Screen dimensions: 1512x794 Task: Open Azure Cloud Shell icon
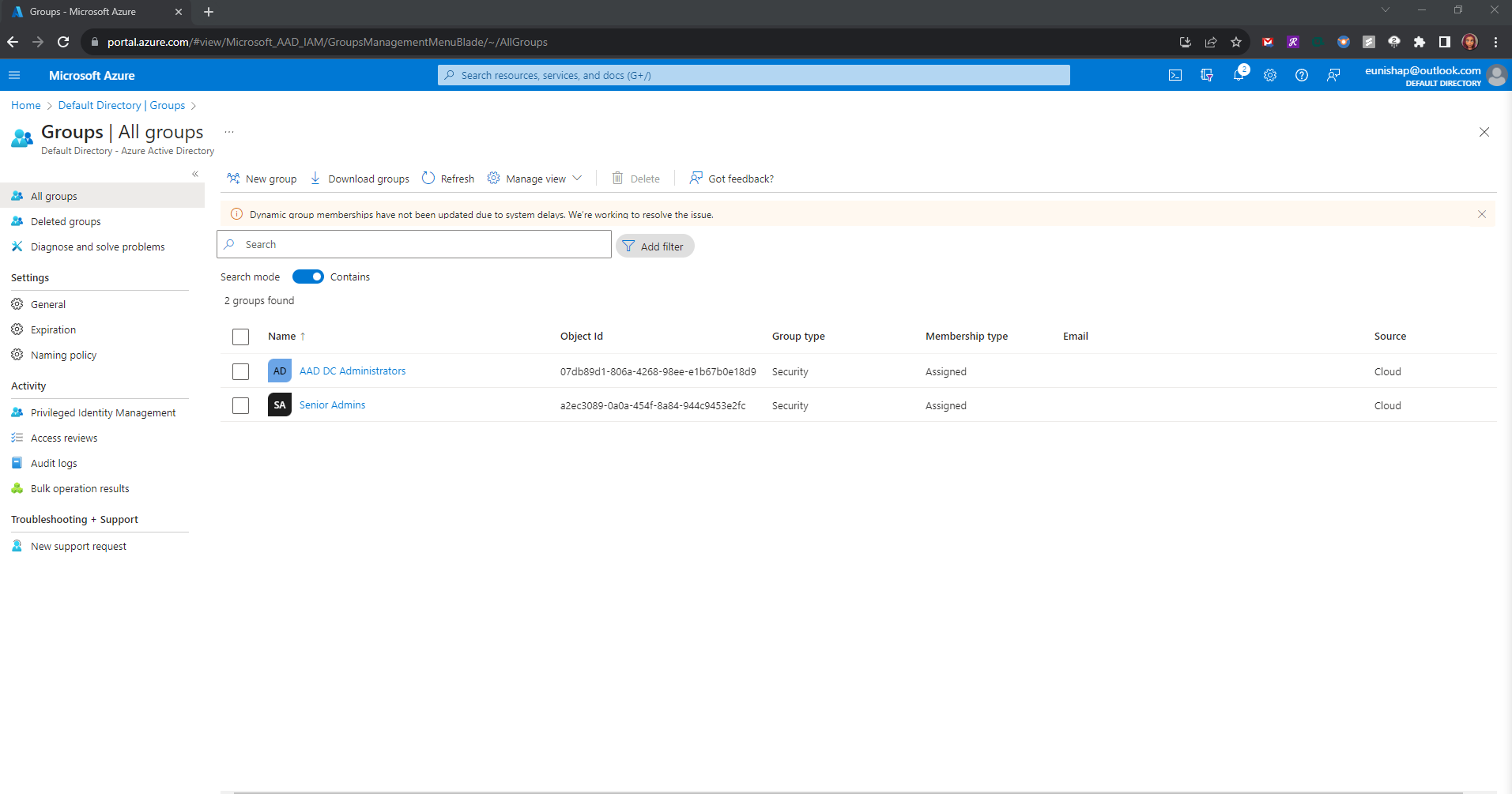(1175, 75)
